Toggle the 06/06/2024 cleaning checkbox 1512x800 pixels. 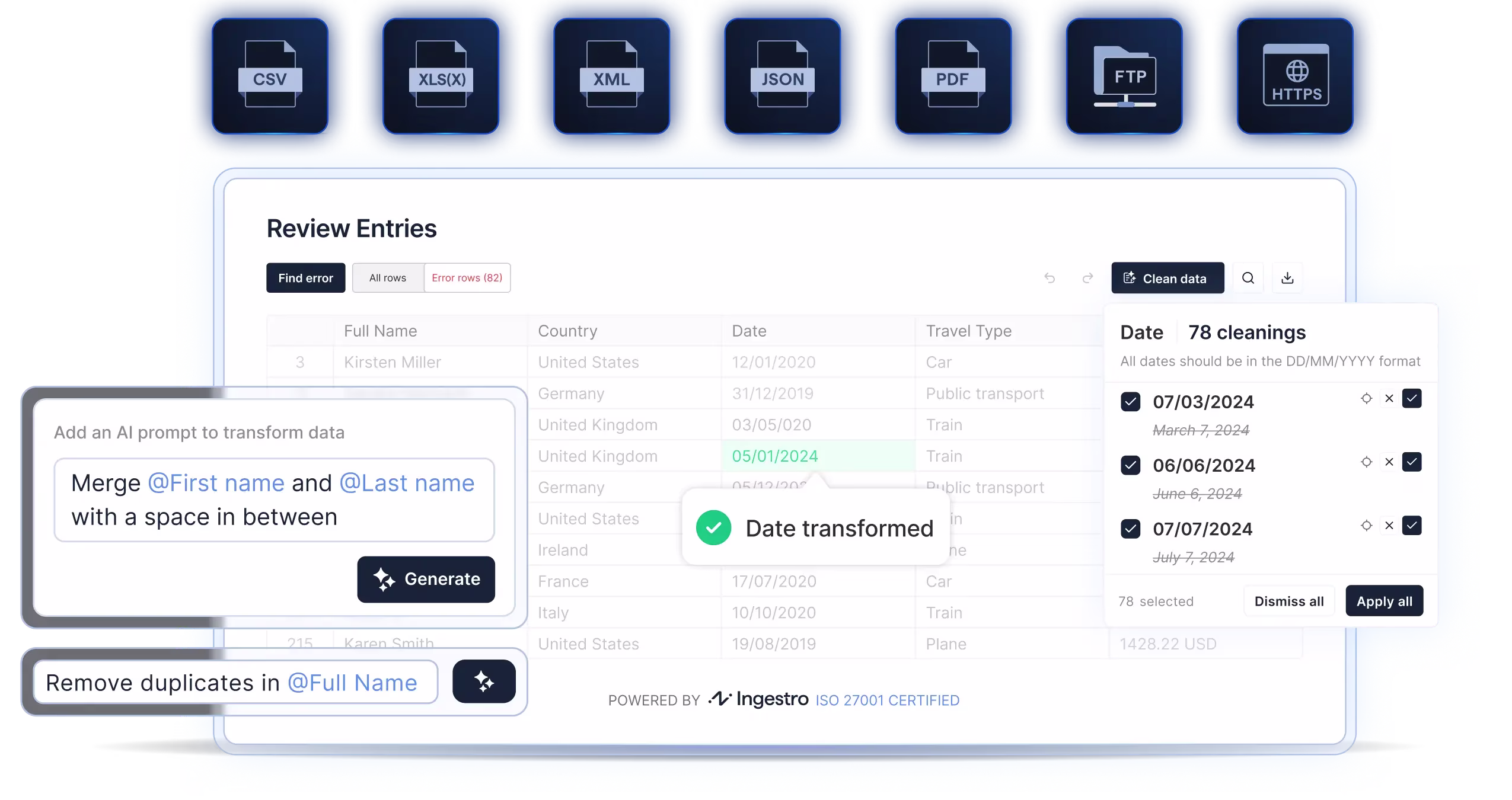point(1130,465)
